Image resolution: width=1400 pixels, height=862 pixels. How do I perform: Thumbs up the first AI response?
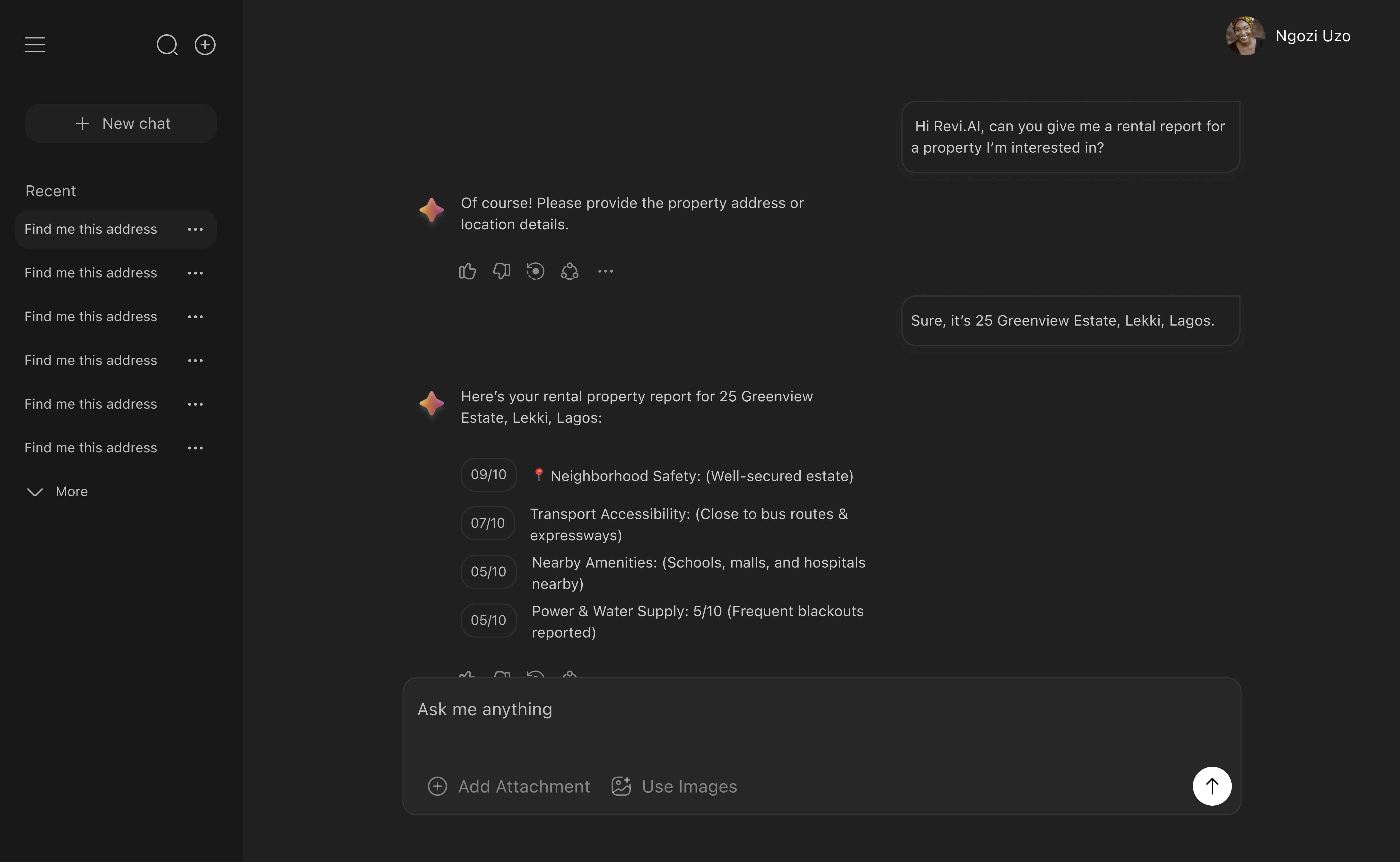pyautogui.click(x=467, y=271)
